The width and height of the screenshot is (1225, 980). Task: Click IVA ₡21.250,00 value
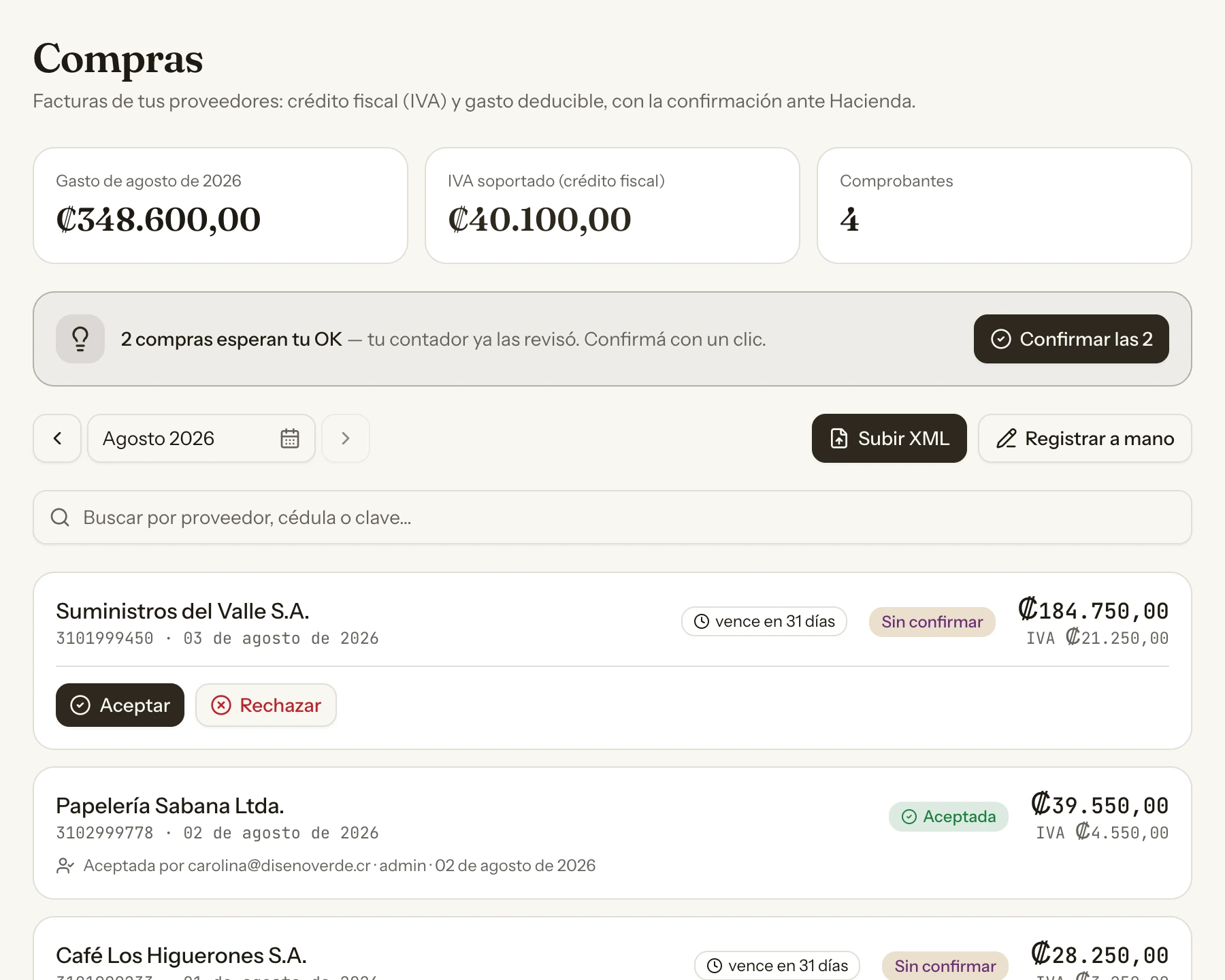coord(1098,638)
